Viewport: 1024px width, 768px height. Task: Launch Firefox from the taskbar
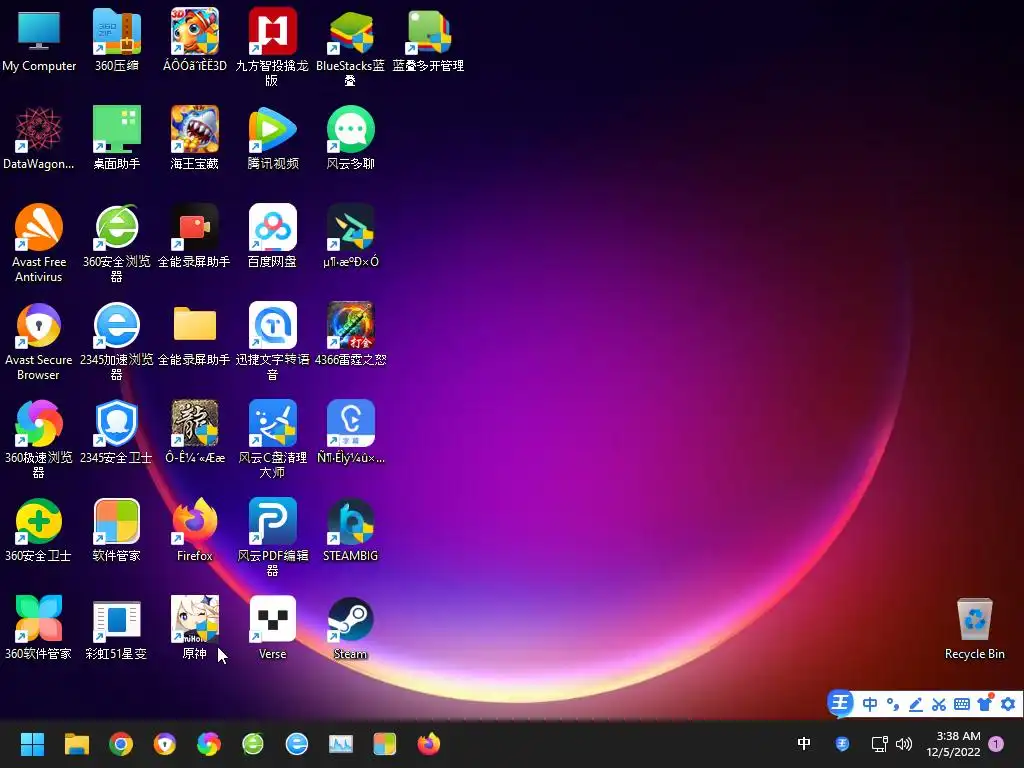coord(428,744)
